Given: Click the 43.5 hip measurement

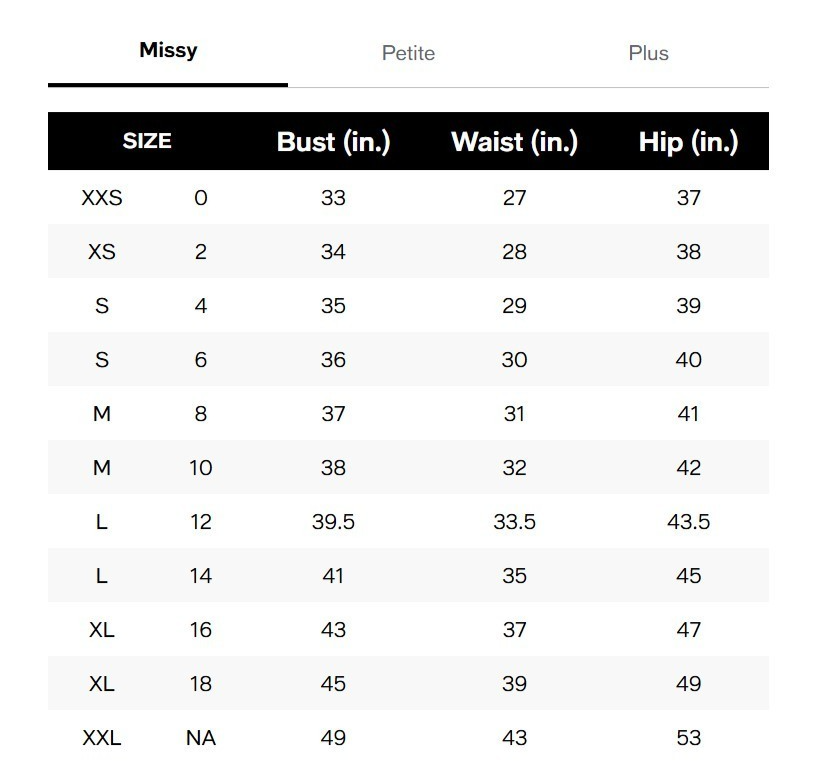Looking at the screenshot, I should pyautogui.click(x=688, y=521).
